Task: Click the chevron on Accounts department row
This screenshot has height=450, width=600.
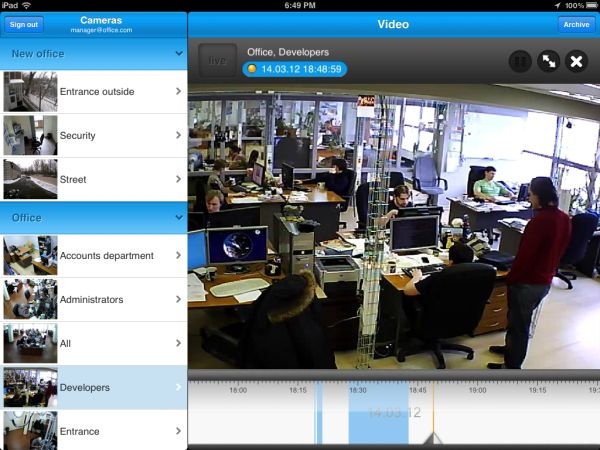Action: (178, 255)
